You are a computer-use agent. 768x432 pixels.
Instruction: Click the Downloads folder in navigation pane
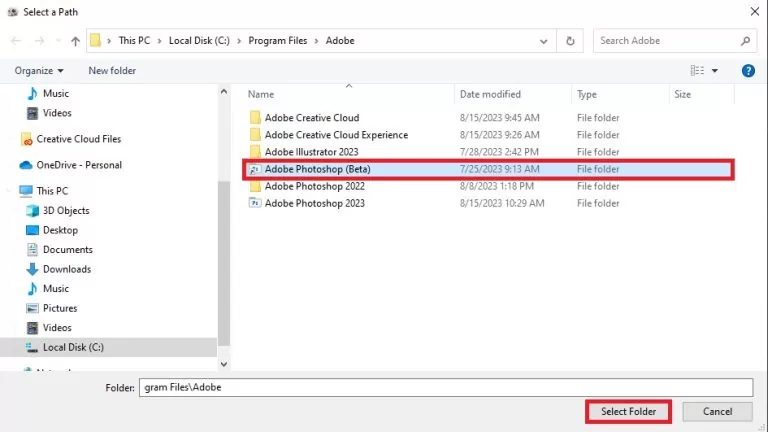click(x=66, y=269)
